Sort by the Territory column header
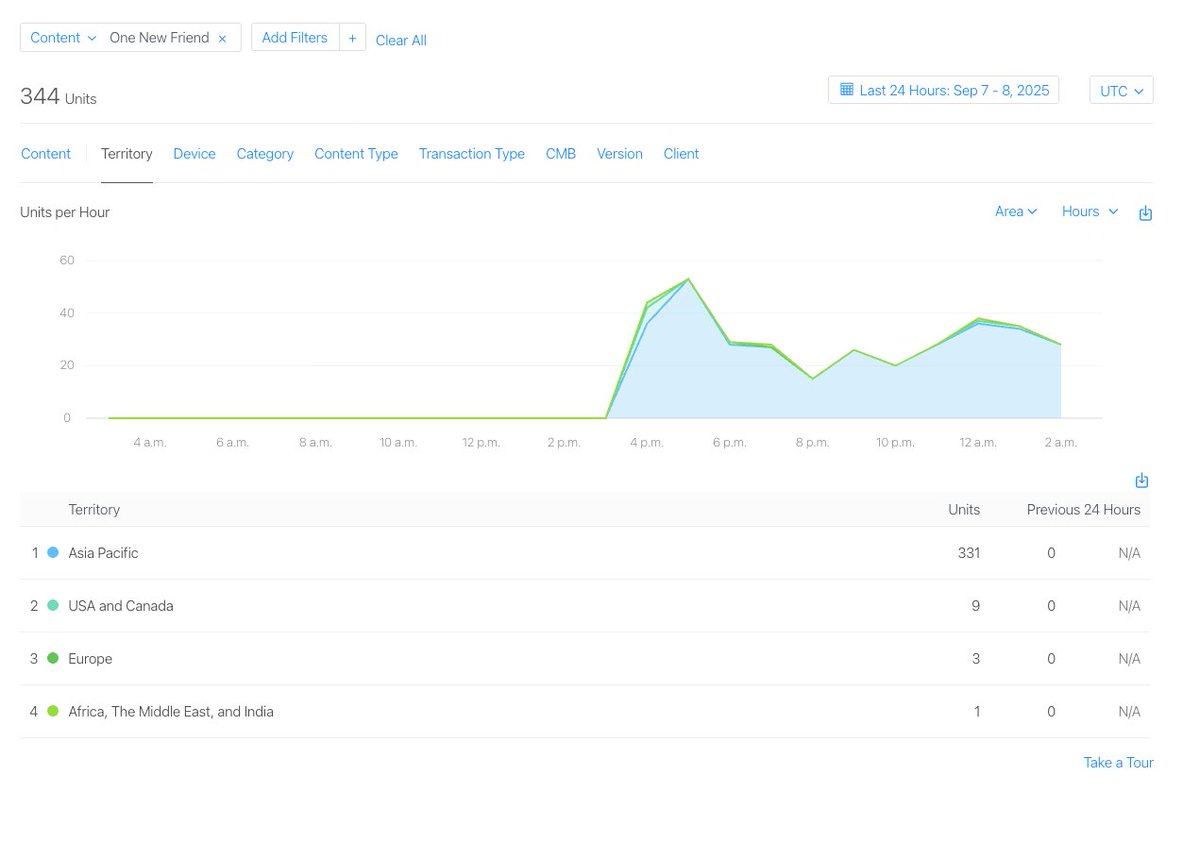 (94, 510)
